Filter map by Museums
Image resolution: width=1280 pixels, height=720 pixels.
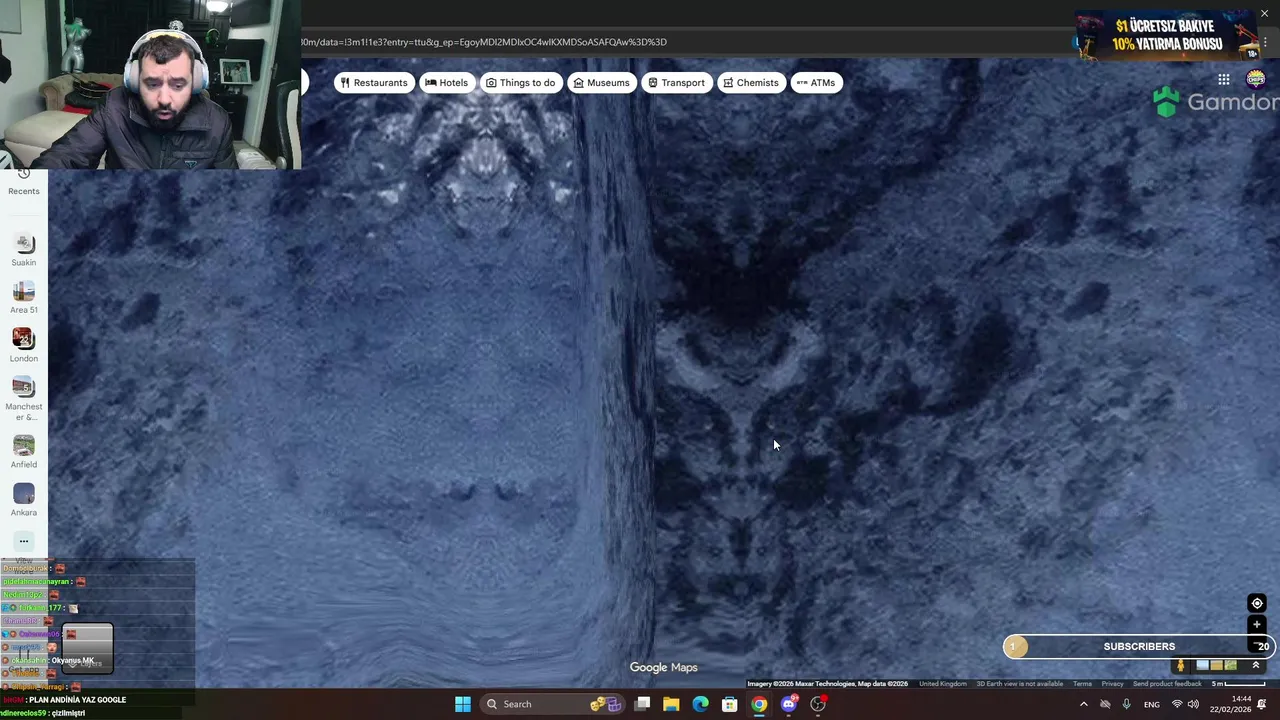pyautogui.click(x=601, y=83)
